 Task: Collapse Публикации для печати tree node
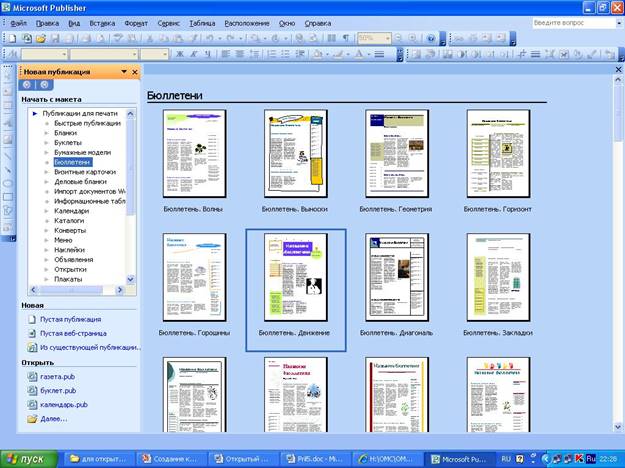[35, 114]
